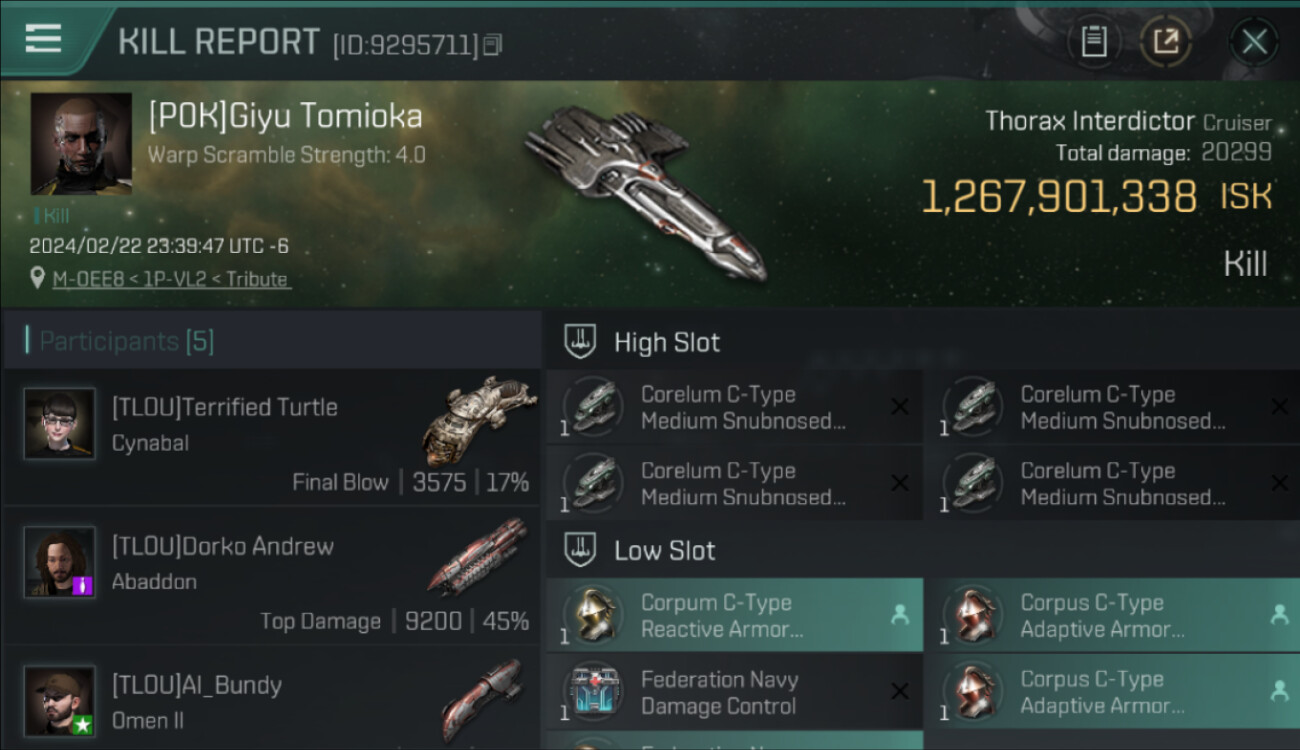Select Federation Navy Damage Control icon

pyautogui.click(x=594, y=692)
